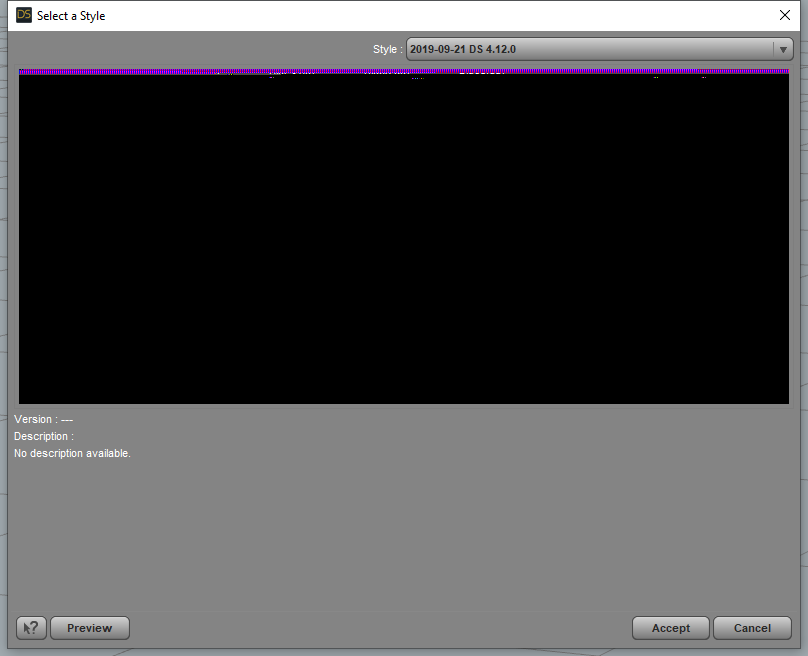Cancel the Select a Style dialog
The height and width of the screenshot is (656, 808).
pyautogui.click(x=752, y=628)
